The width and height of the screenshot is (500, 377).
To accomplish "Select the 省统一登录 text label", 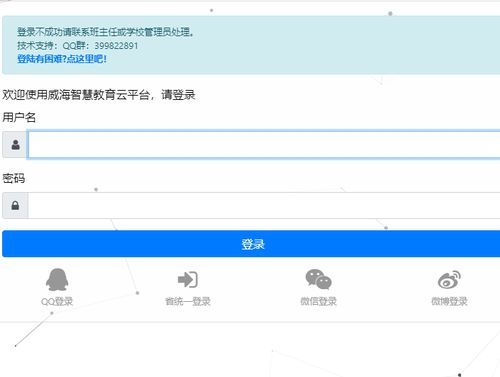I will (188, 302).
